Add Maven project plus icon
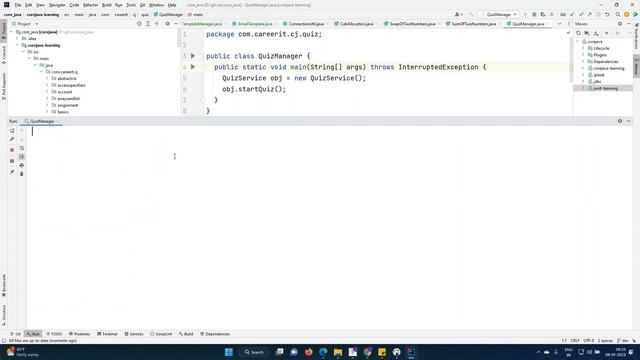 coord(607,33)
